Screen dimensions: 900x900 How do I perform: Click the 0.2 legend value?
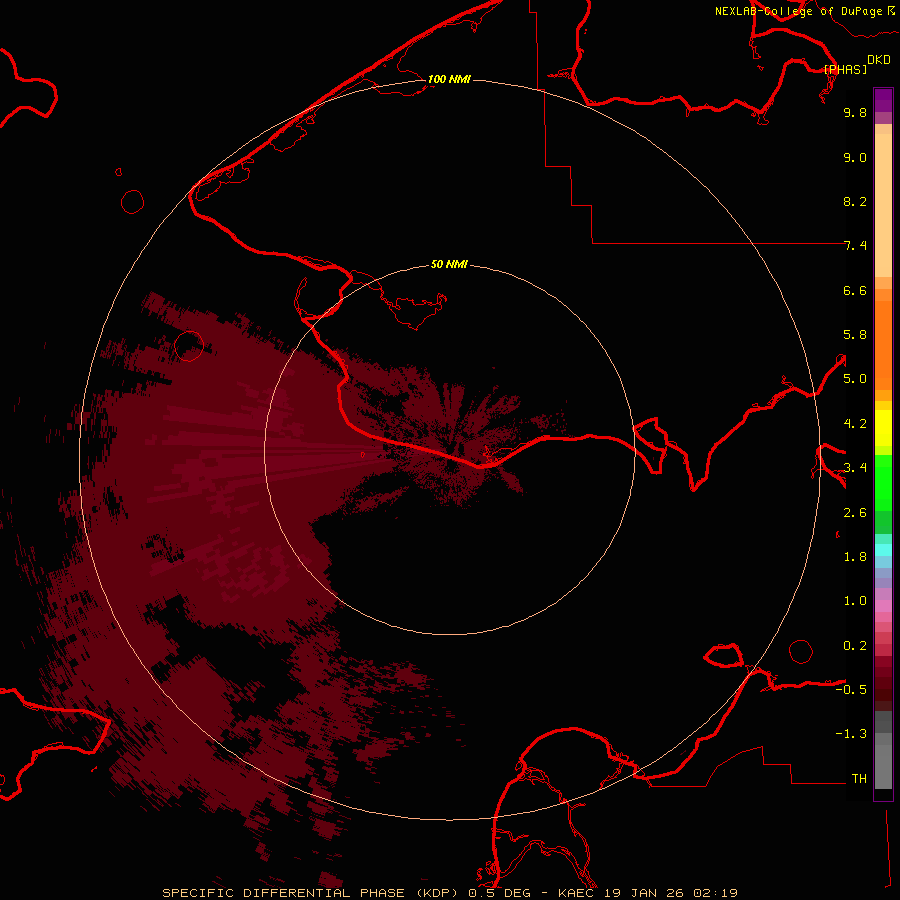855,646
